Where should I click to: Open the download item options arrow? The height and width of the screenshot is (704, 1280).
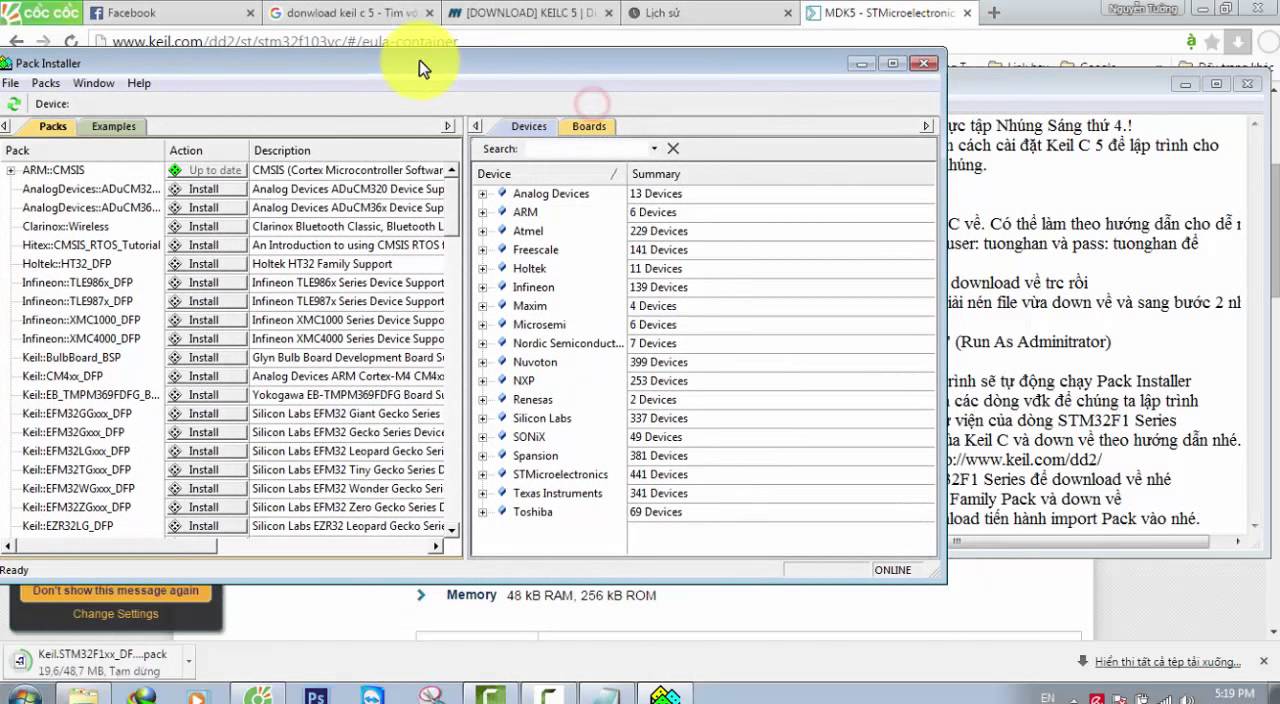188,661
